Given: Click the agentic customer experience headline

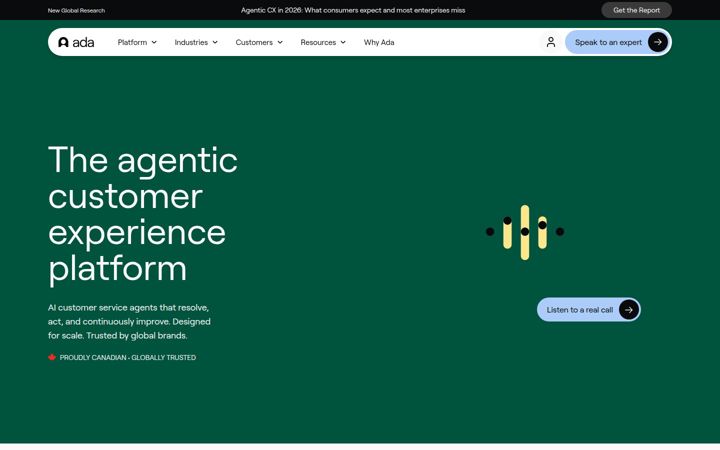Looking at the screenshot, I should (x=143, y=214).
